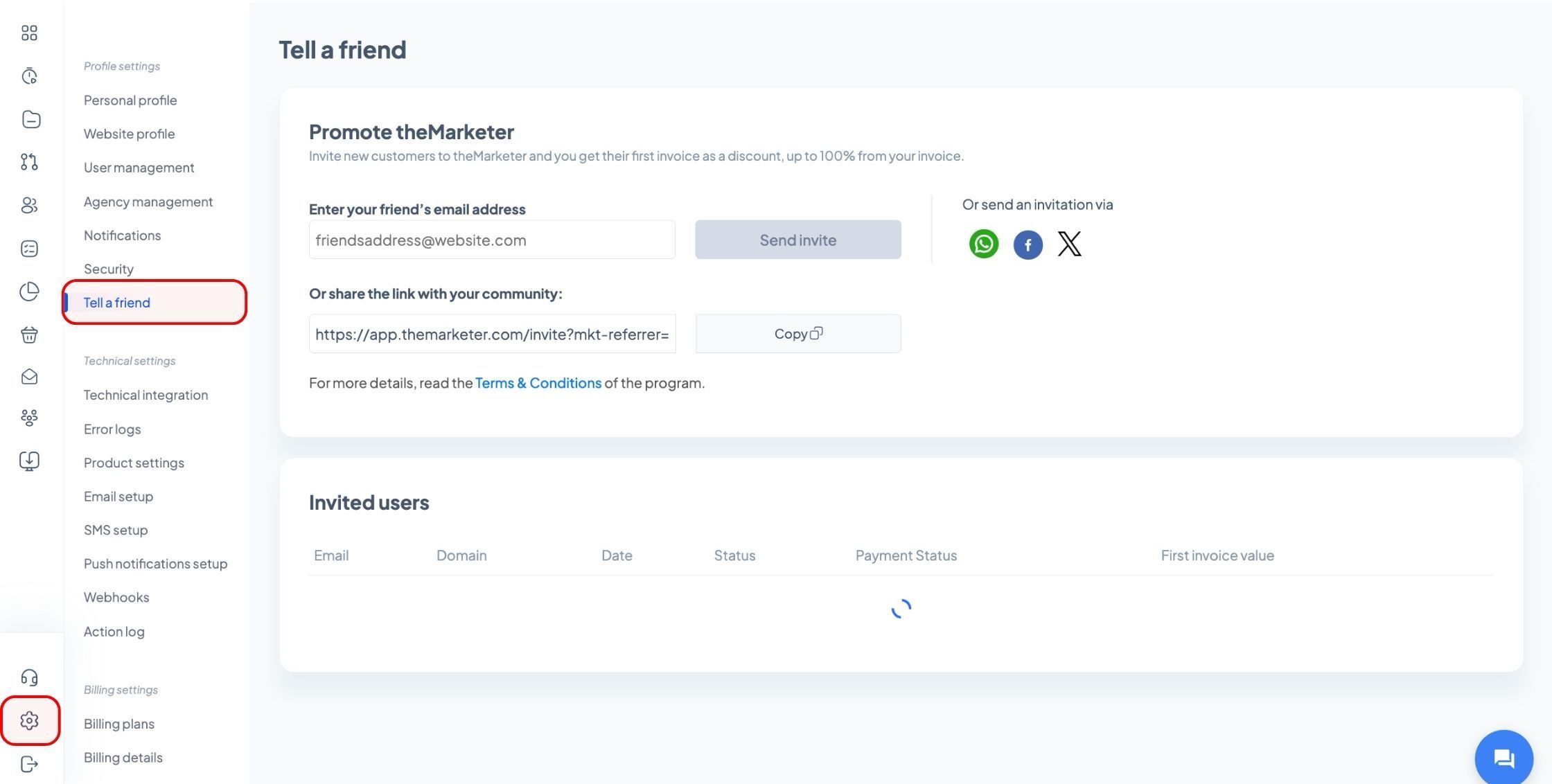1552x784 pixels.
Task: Open the chat bubble widget
Action: (1503, 758)
